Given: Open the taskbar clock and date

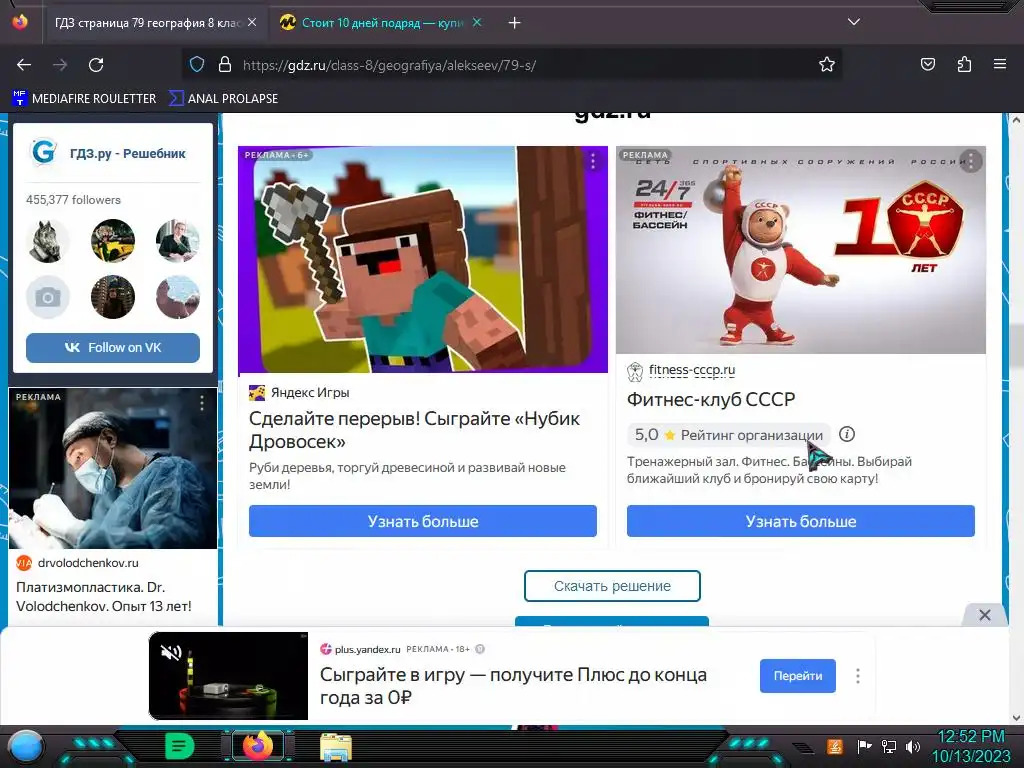Looking at the screenshot, I should [971, 746].
